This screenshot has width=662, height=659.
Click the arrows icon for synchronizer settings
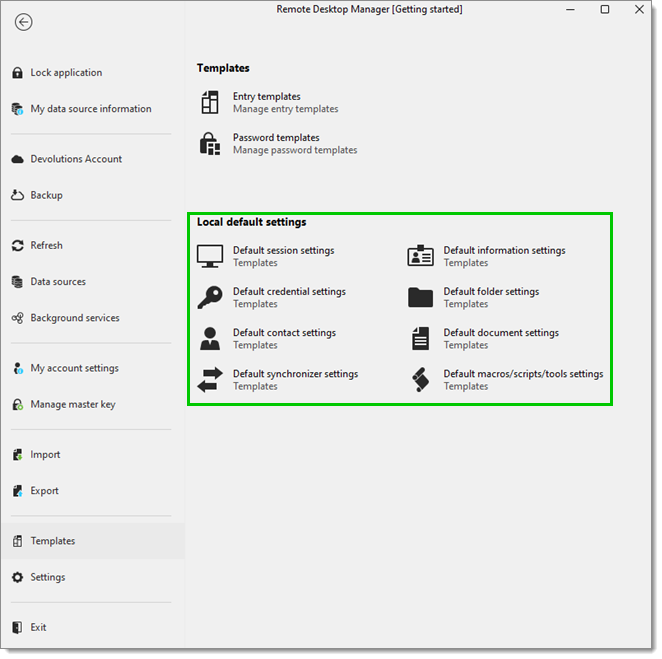click(210, 380)
